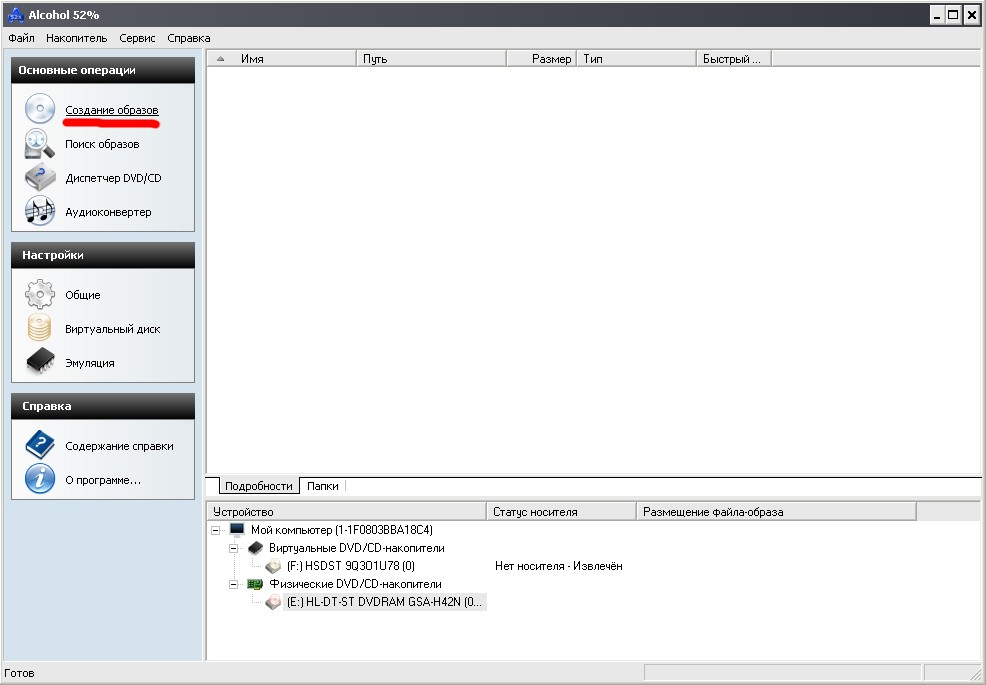Screen dimensions: 986x685
Task: Switch to the Папки tab
Action: pyautogui.click(x=323, y=486)
